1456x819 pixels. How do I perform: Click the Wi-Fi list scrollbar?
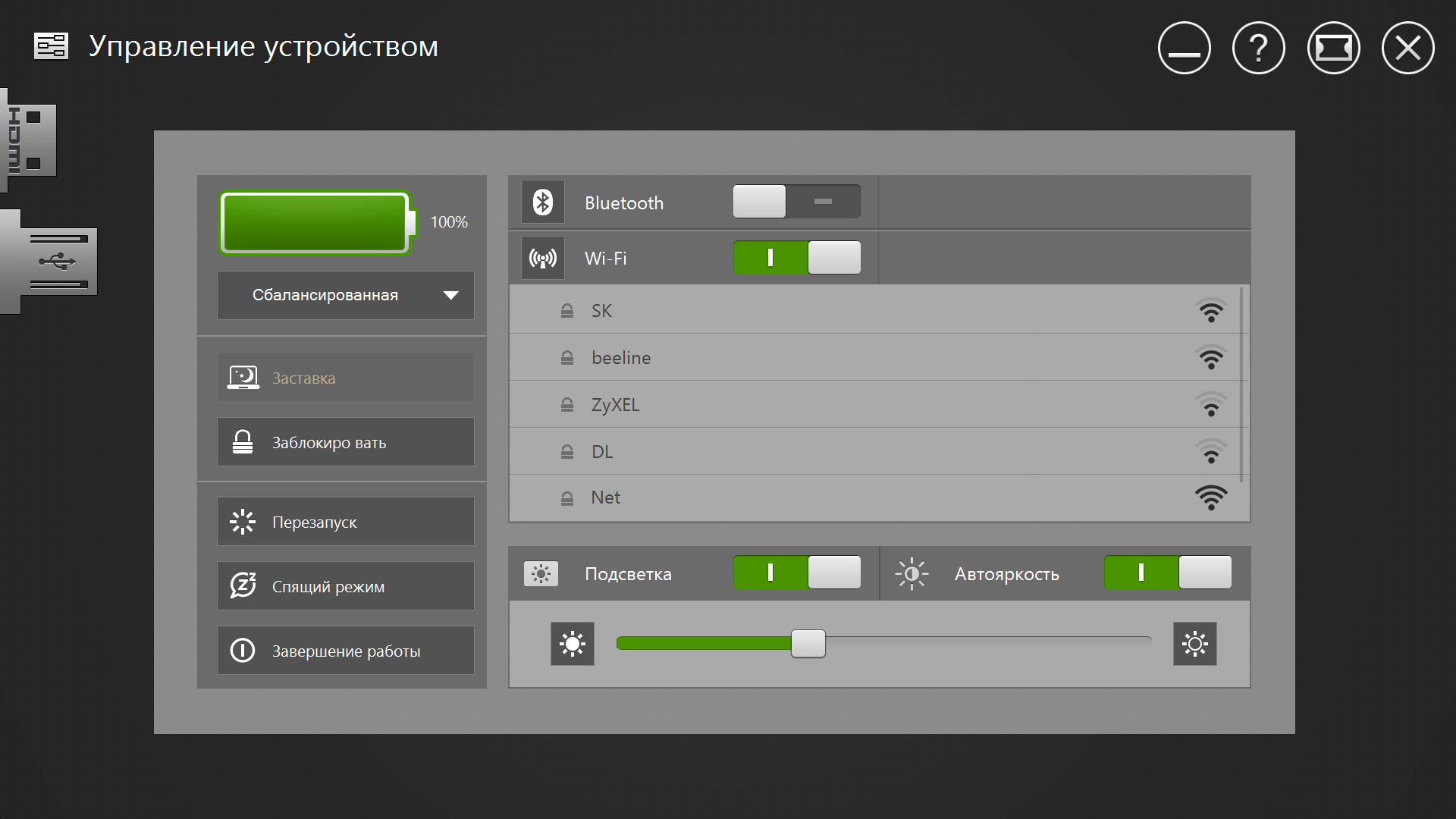coord(1241,384)
